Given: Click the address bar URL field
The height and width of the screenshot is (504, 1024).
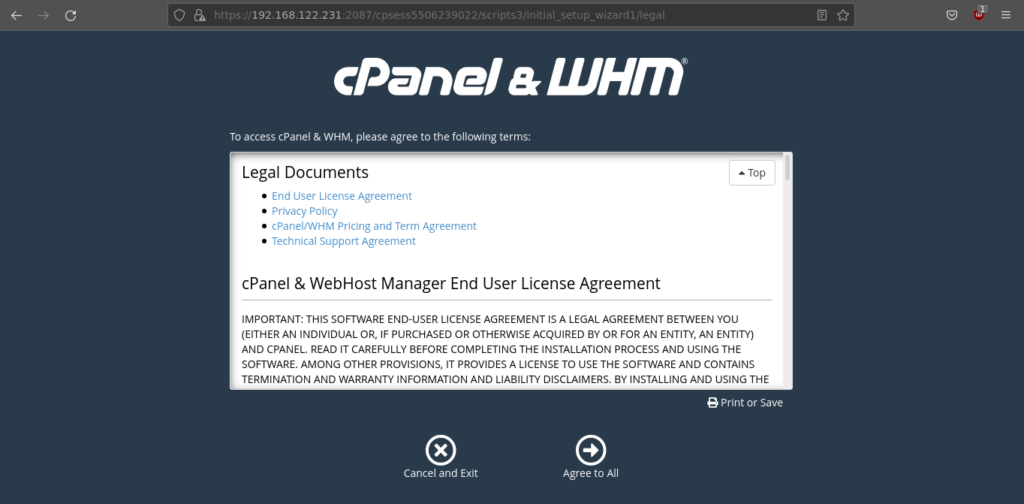Looking at the screenshot, I should [511, 15].
